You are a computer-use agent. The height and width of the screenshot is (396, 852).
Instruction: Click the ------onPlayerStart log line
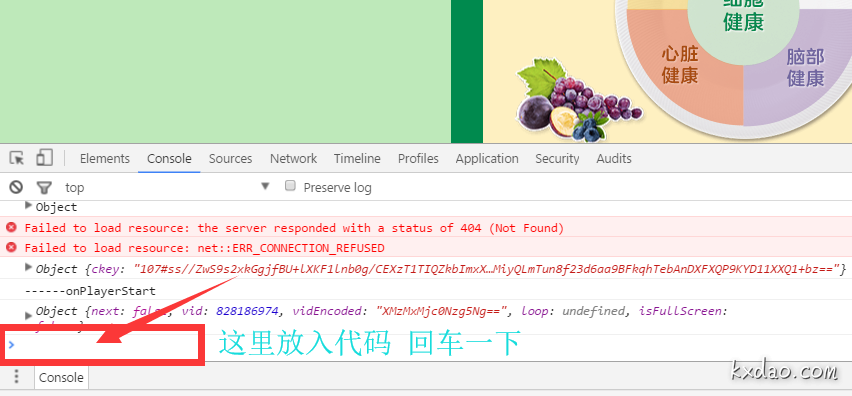coord(90,291)
